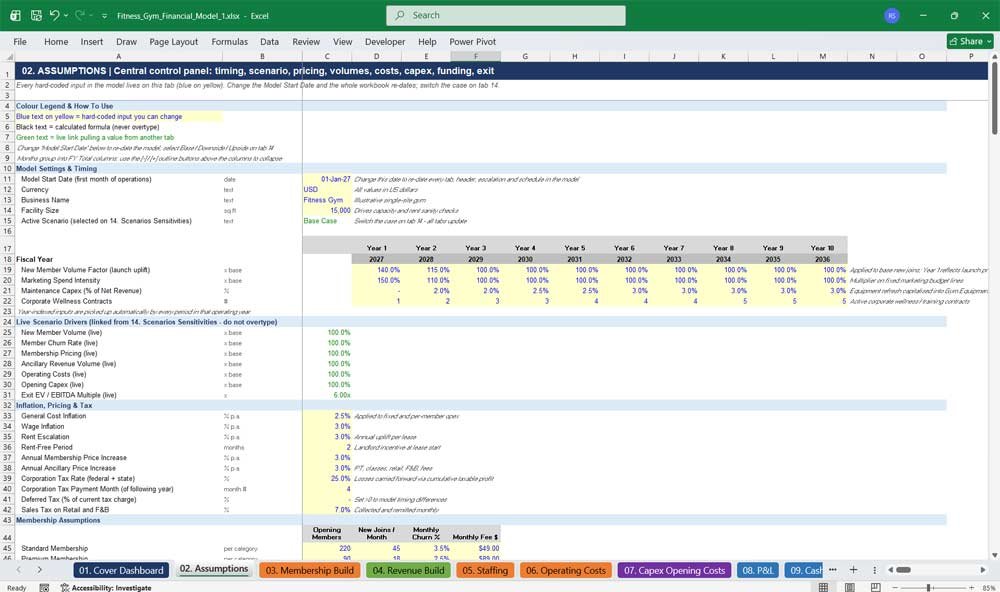Open the 06. Operating Costs sheet
Image resolution: width=1000 pixels, height=592 pixels.
point(566,570)
